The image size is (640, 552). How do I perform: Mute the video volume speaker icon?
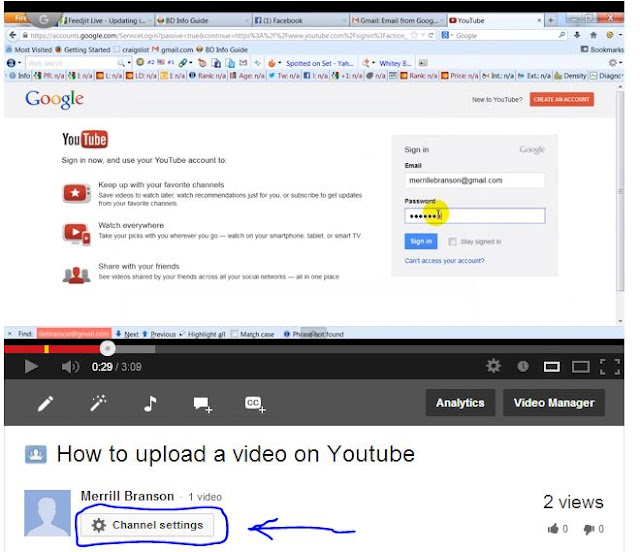pos(70,367)
